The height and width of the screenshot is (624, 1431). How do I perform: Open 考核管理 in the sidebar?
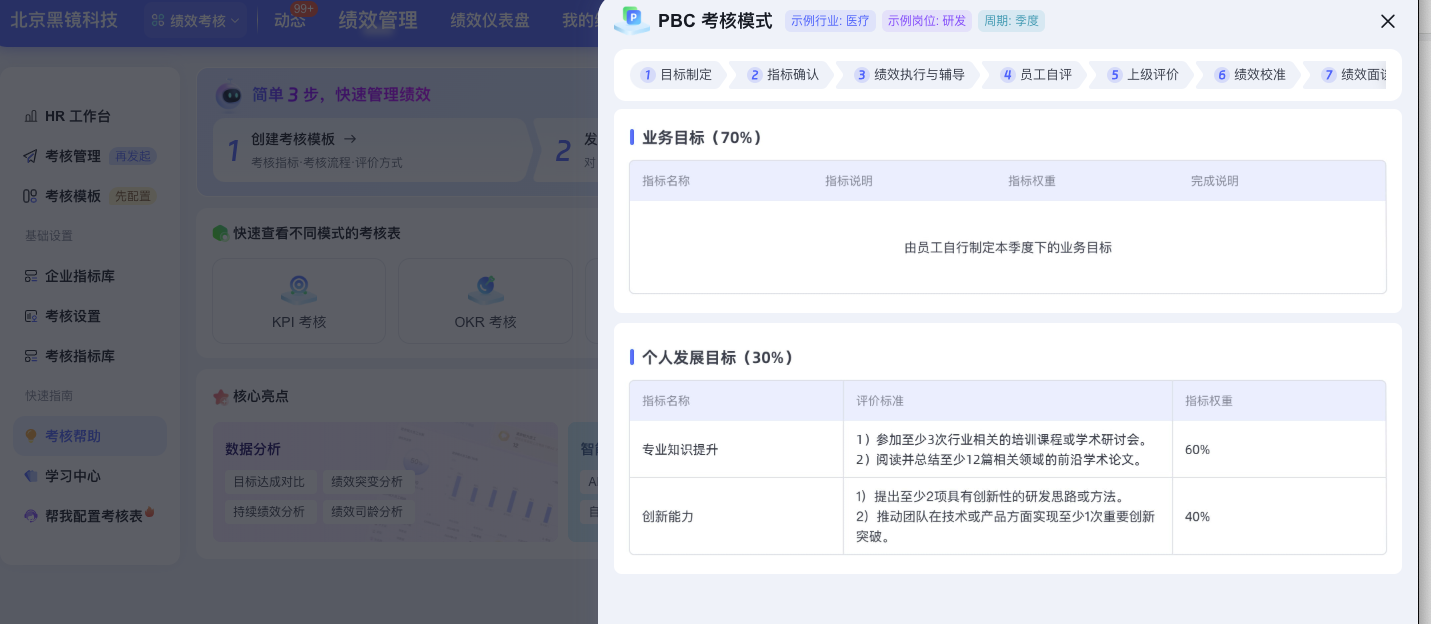(x=73, y=156)
